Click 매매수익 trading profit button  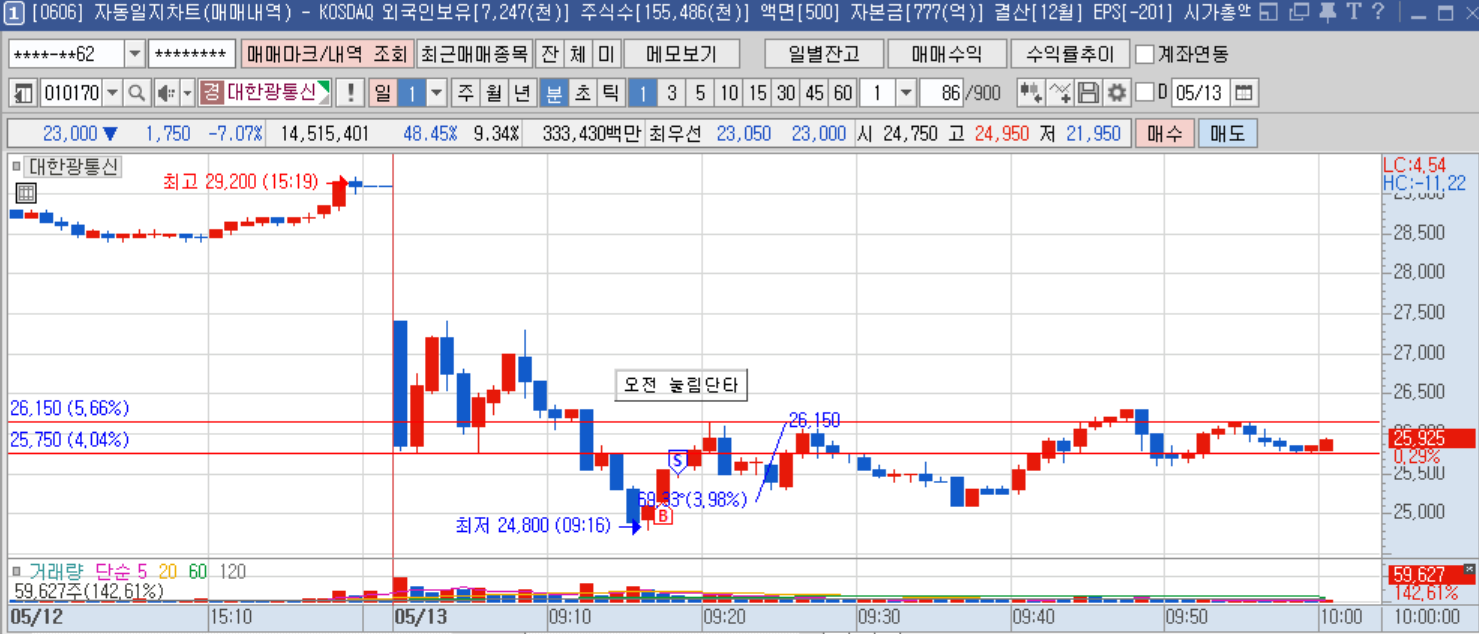coord(946,54)
